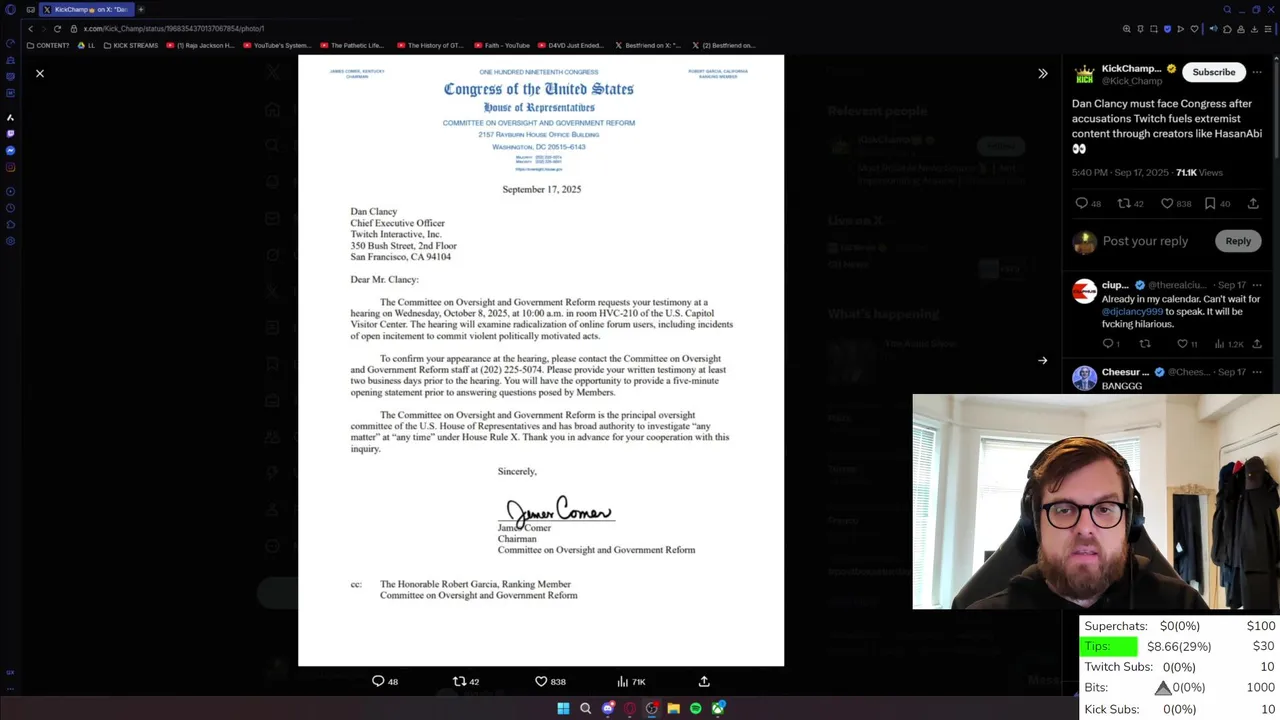Share the tweet from the side panel

click(1253, 203)
